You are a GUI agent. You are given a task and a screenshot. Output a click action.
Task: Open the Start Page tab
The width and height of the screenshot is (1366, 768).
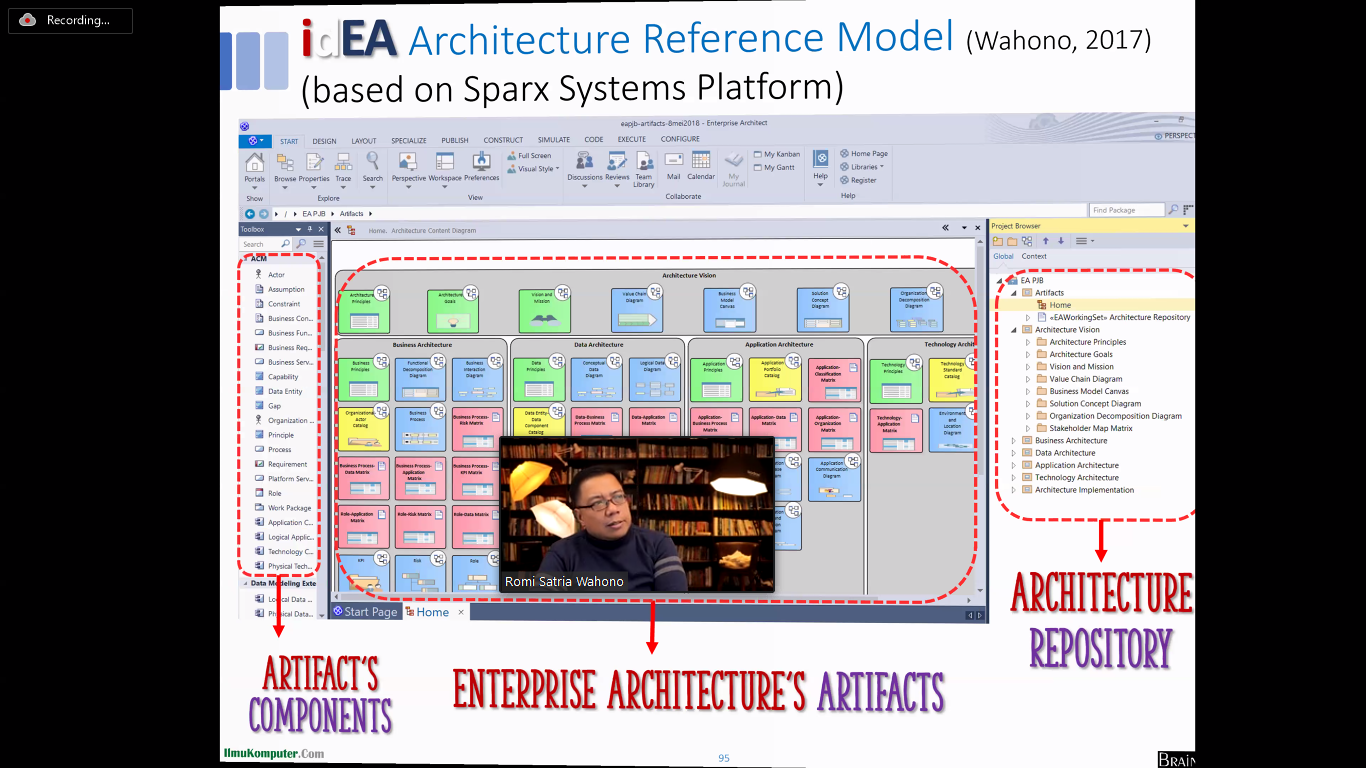coord(365,612)
